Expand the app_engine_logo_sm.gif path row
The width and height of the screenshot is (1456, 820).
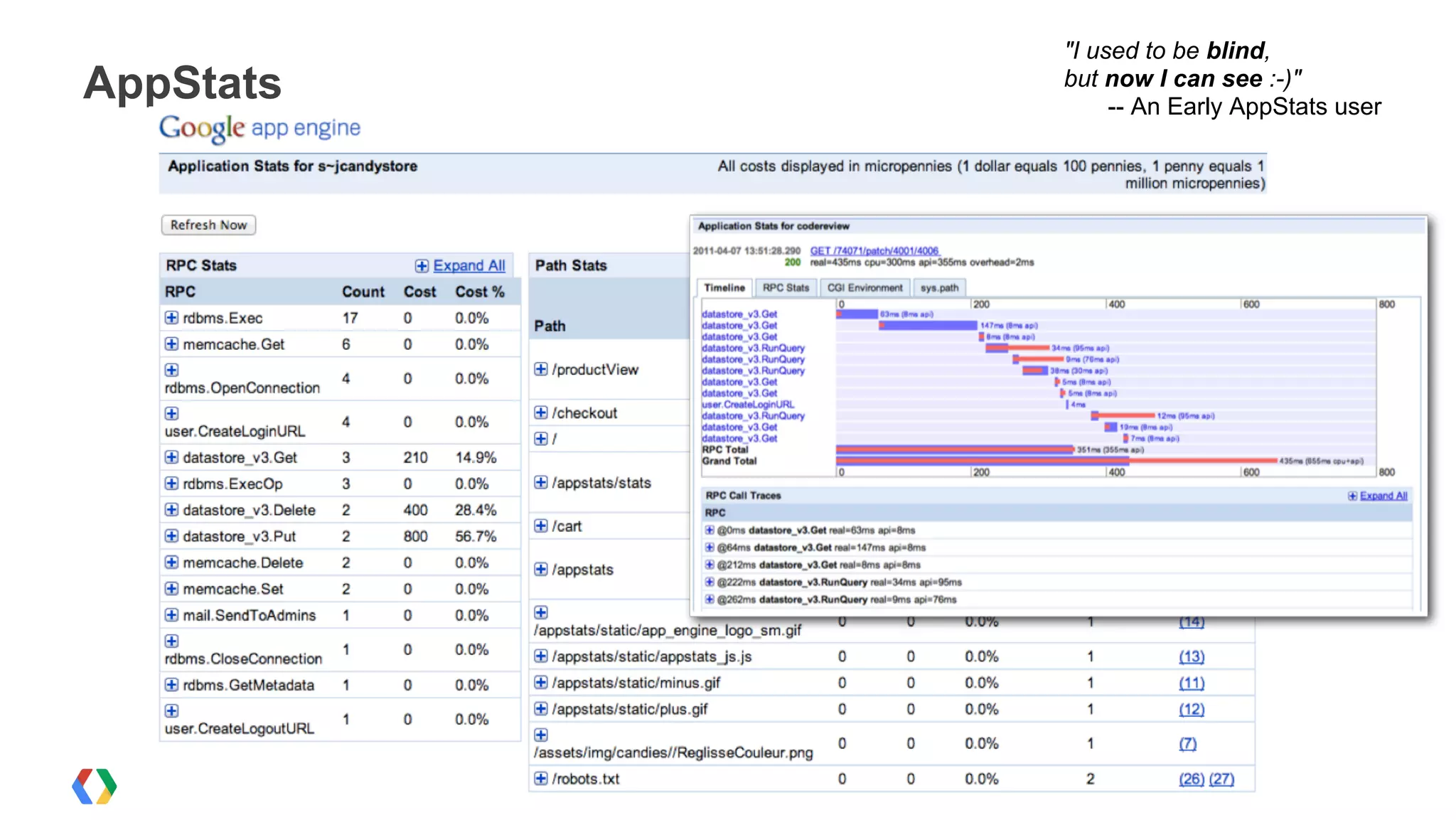tap(541, 612)
